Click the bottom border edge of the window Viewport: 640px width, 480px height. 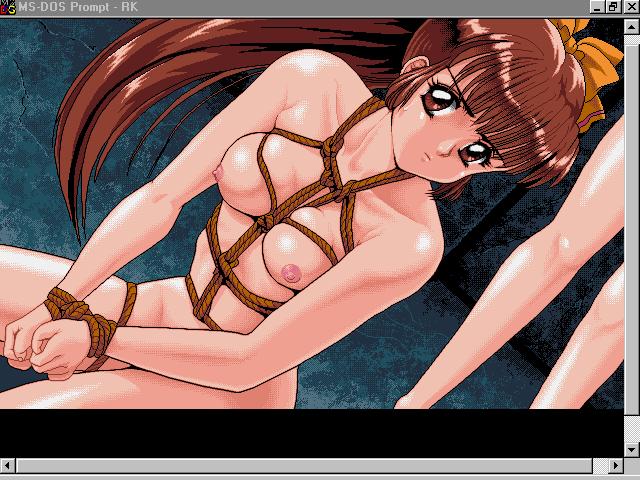[x=320, y=477]
